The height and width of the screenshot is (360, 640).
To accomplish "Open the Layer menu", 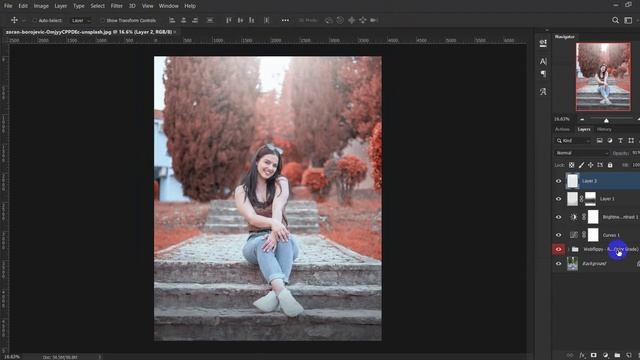I will coord(60,6).
